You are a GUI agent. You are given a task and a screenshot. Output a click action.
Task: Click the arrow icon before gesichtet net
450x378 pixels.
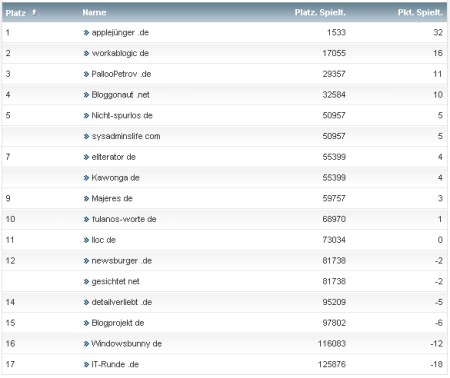[x=86, y=282]
